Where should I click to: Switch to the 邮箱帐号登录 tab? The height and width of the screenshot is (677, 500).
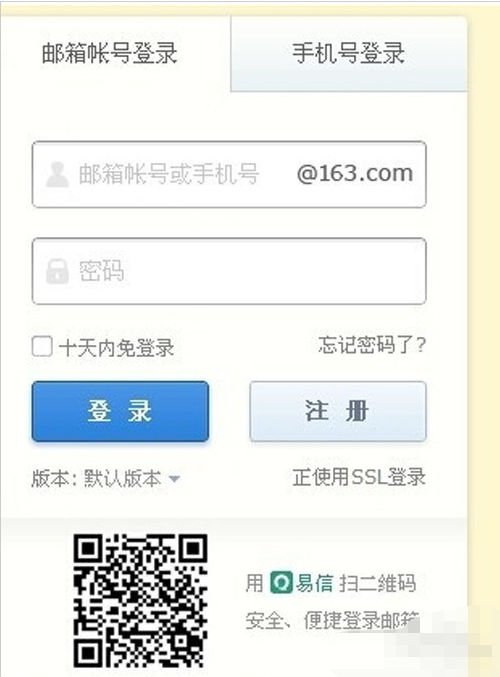click(x=109, y=54)
